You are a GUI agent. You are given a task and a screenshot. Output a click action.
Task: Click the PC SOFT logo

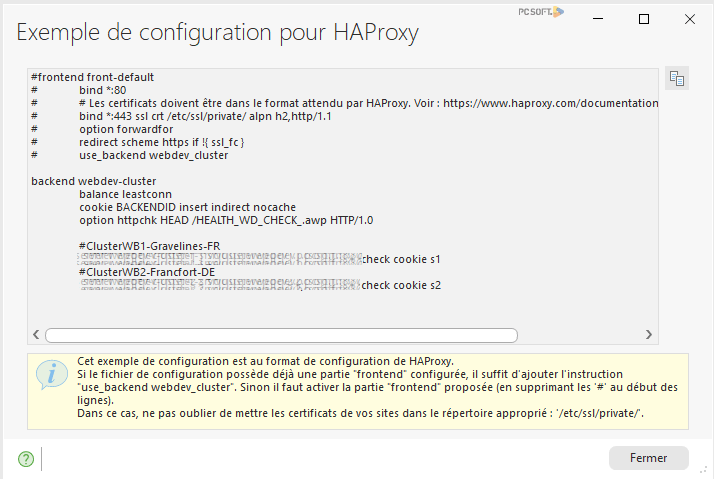[x=541, y=12]
